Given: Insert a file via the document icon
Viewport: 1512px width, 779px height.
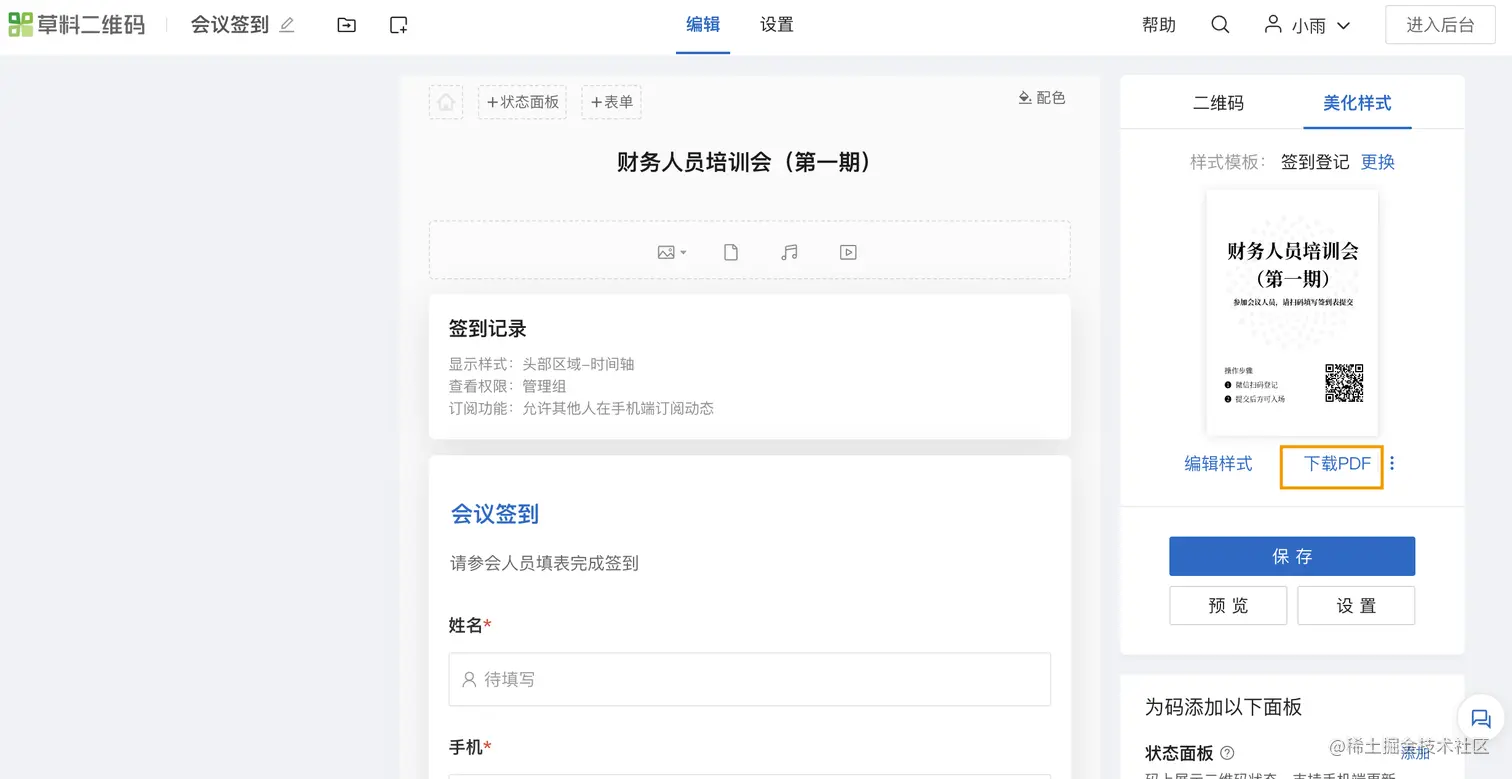Looking at the screenshot, I should point(731,252).
